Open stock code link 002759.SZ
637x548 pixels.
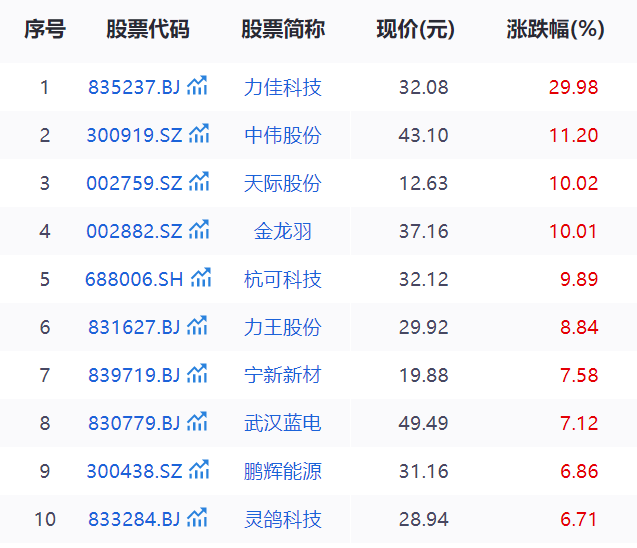pyautogui.click(x=135, y=183)
